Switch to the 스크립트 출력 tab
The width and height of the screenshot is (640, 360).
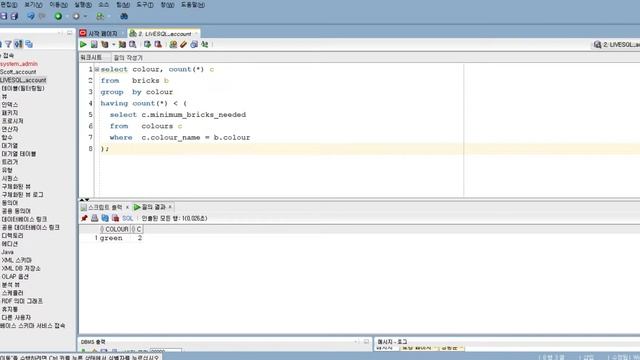[x=105, y=207]
